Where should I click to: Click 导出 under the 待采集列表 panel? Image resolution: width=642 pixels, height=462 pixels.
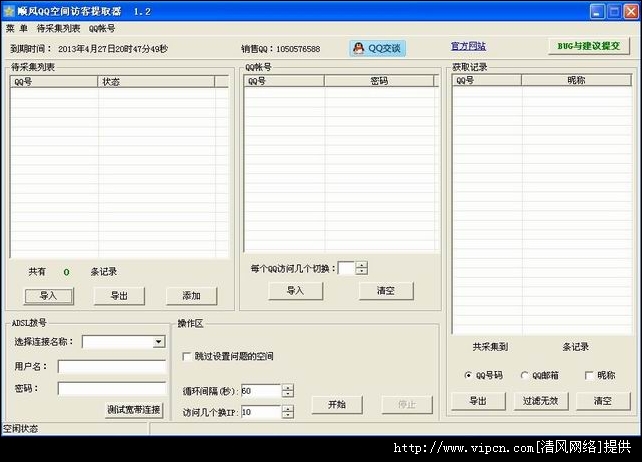(x=119, y=296)
